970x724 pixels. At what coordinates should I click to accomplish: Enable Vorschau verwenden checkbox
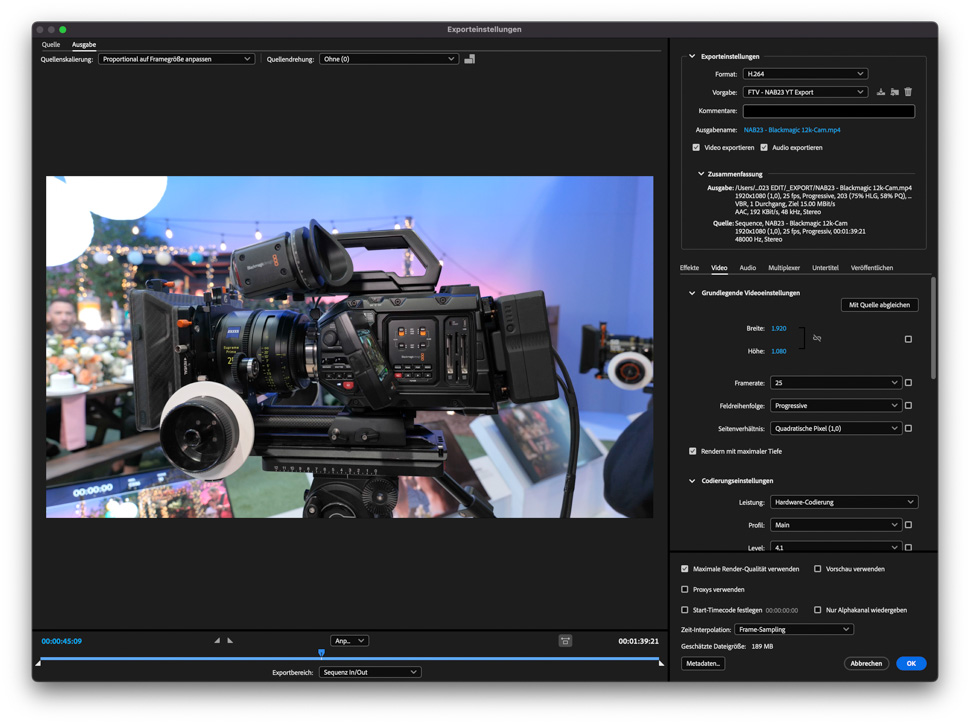click(818, 569)
